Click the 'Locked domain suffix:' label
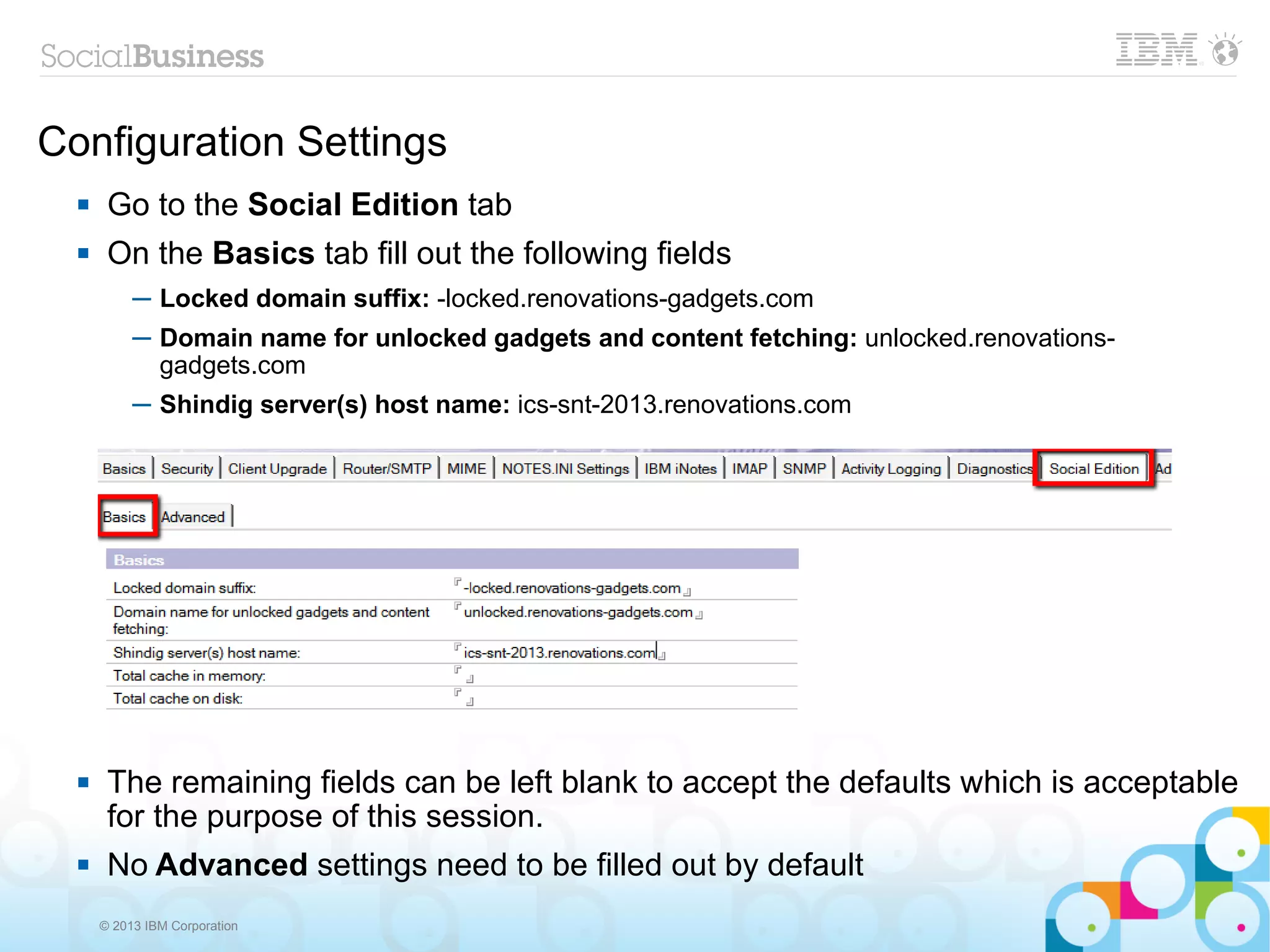This screenshot has width=1270, height=952. (x=185, y=588)
